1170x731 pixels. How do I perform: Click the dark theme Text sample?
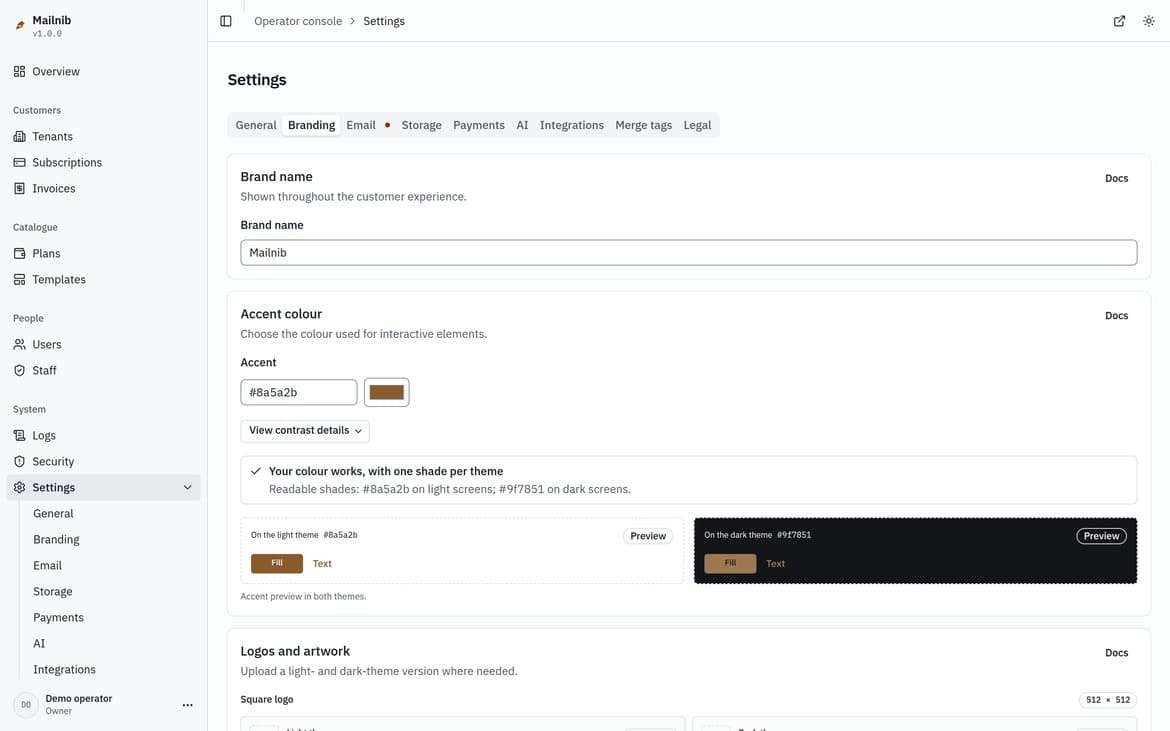(x=775, y=564)
